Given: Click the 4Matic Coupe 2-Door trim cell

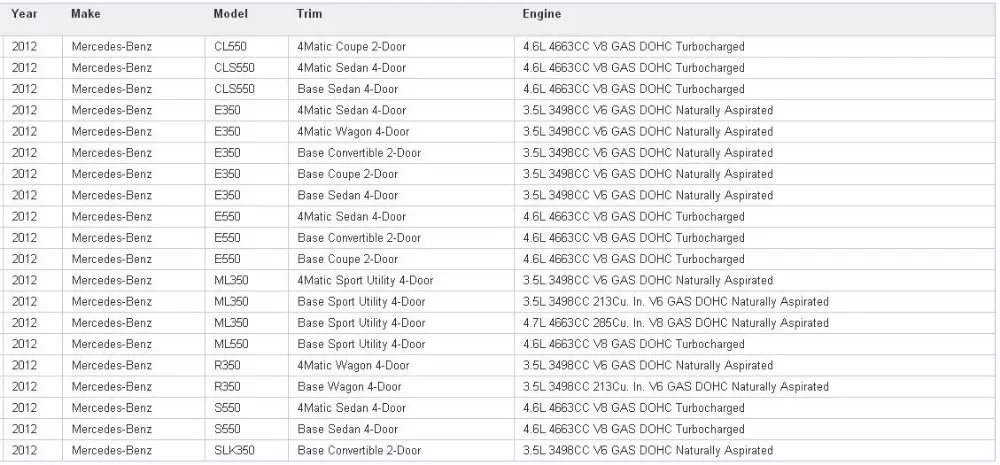Looking at the screenshot, I should coord(351,47).
